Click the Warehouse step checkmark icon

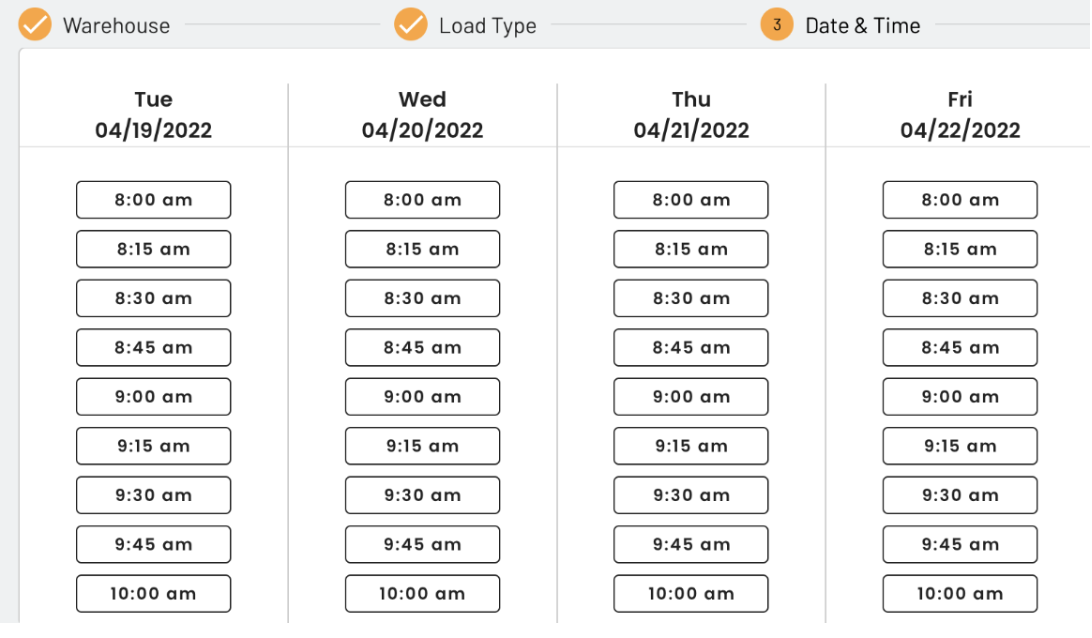[x=35, y=24]
